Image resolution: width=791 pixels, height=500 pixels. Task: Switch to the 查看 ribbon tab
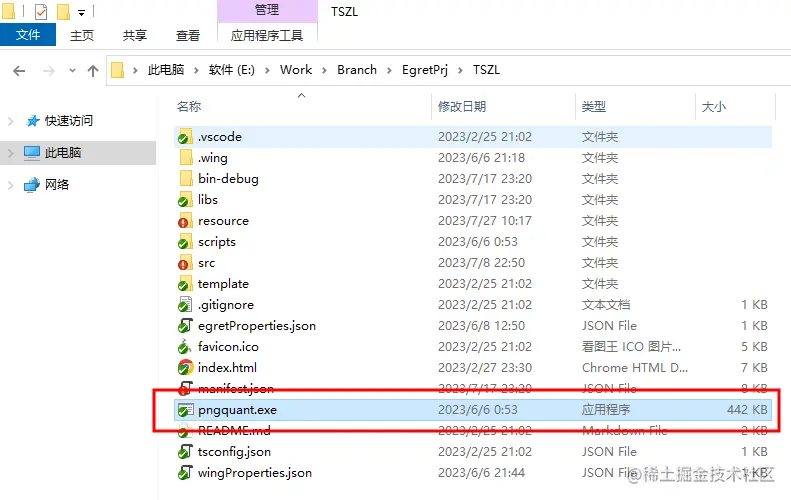(x=188, y=35)
